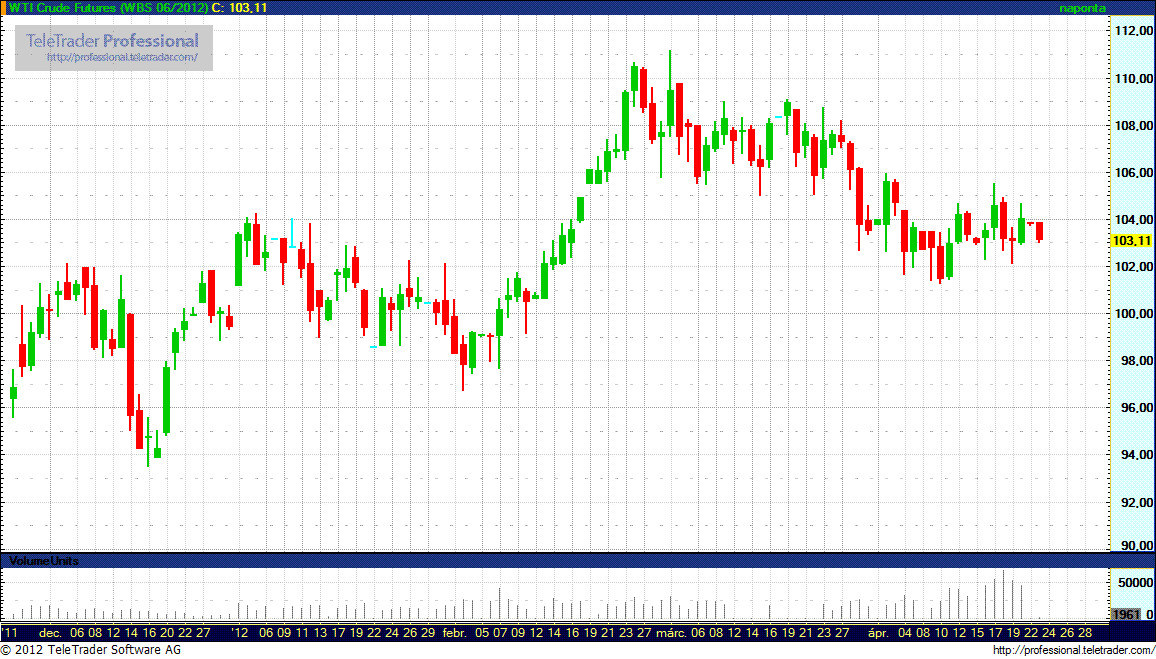
Task: Click the 50000 volume axis label
Action: pos(1132,582)
